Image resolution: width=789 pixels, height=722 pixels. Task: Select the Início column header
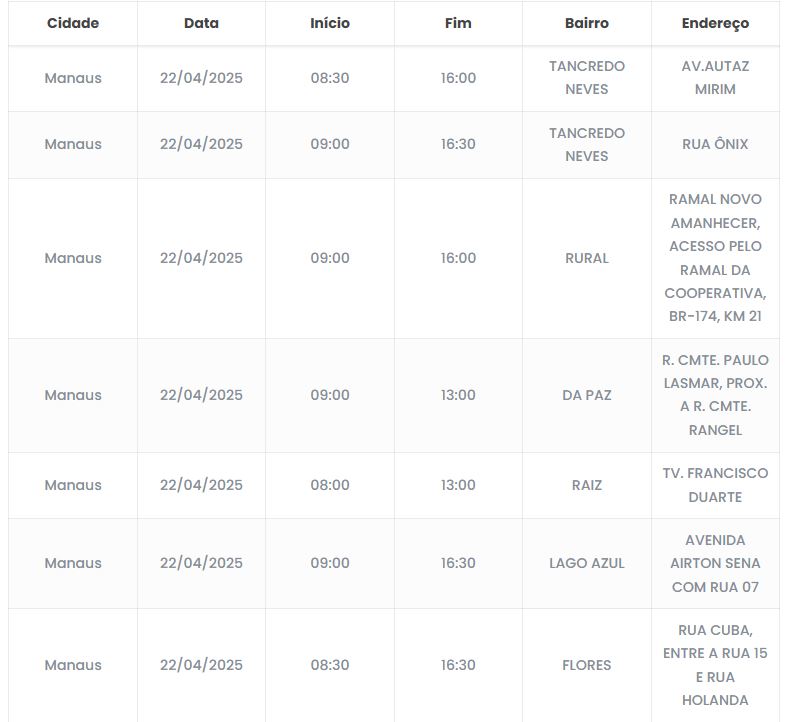(330, 23)
